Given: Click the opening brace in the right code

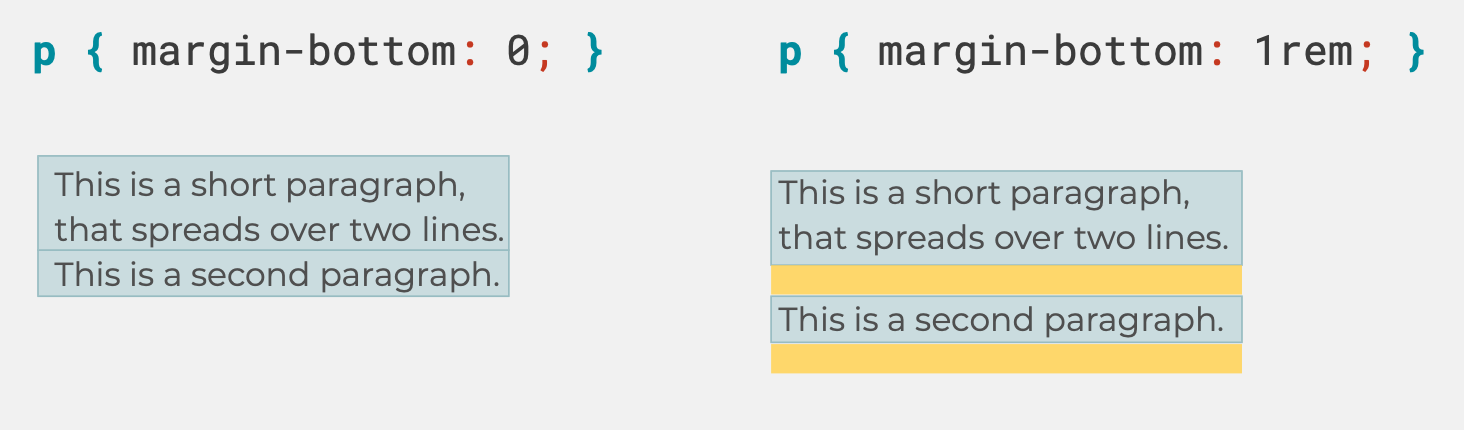Looking at the screenshot, I should 841,52.
